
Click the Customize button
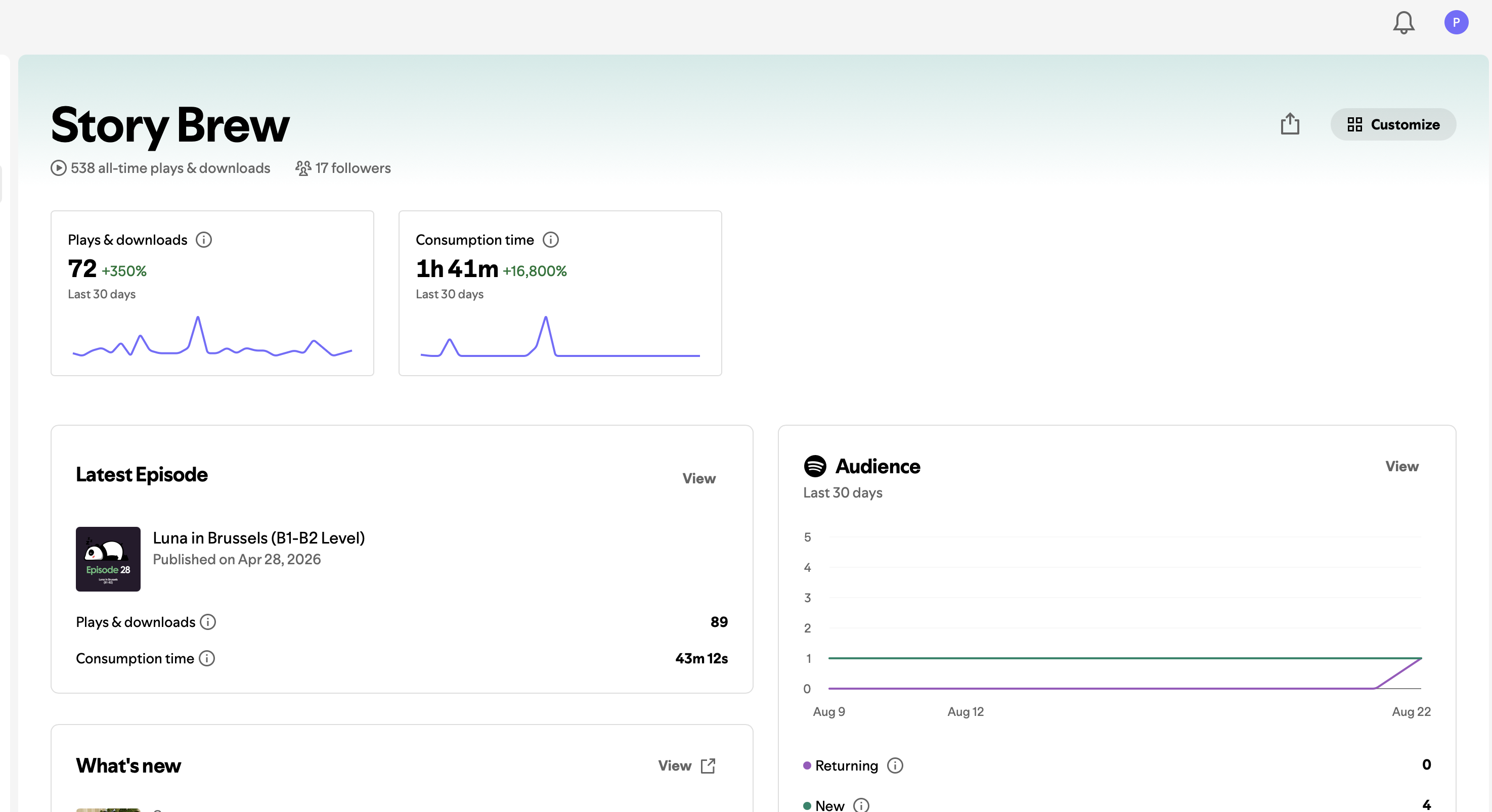[x=1393, y=124]
